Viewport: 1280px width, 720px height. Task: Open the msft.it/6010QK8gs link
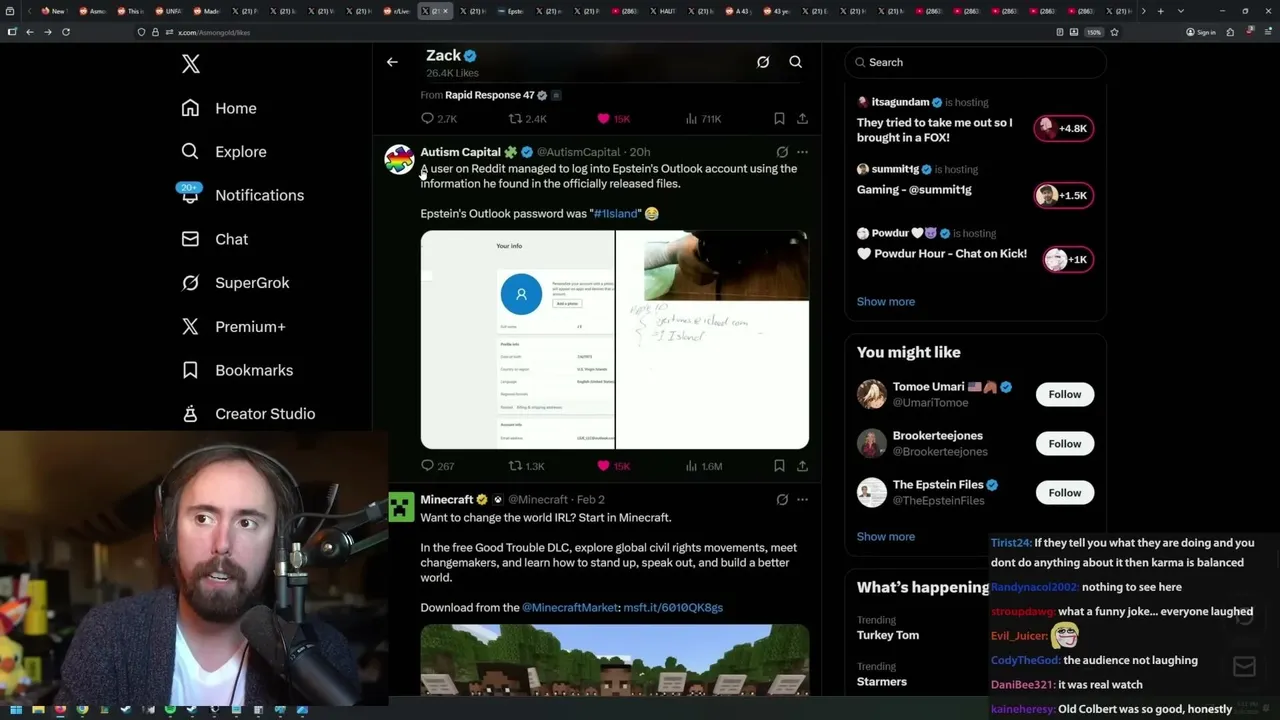[x=673, y=608]
